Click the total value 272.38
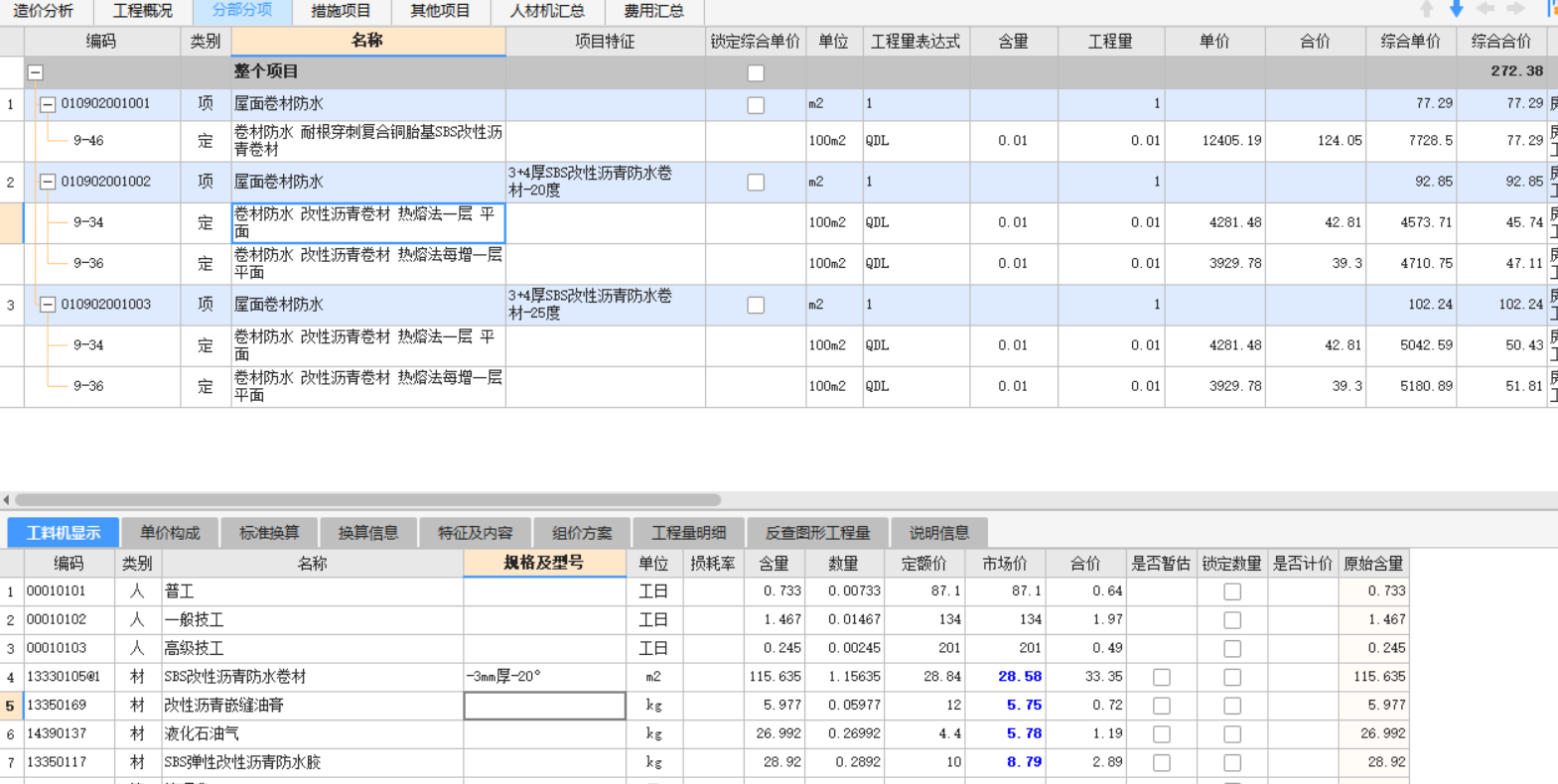Screen dimensions: 1558x784 tap(1516, 71)
